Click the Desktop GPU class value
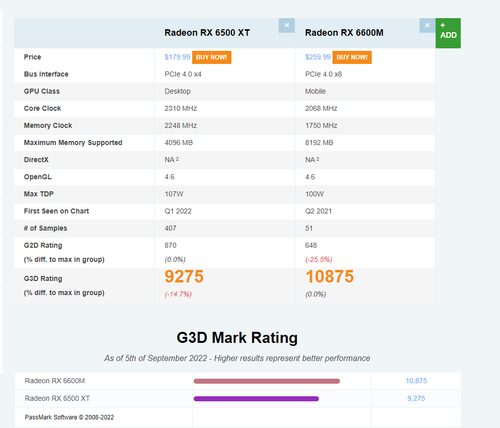The image size is (500, 428). click(x=178, y=91)
